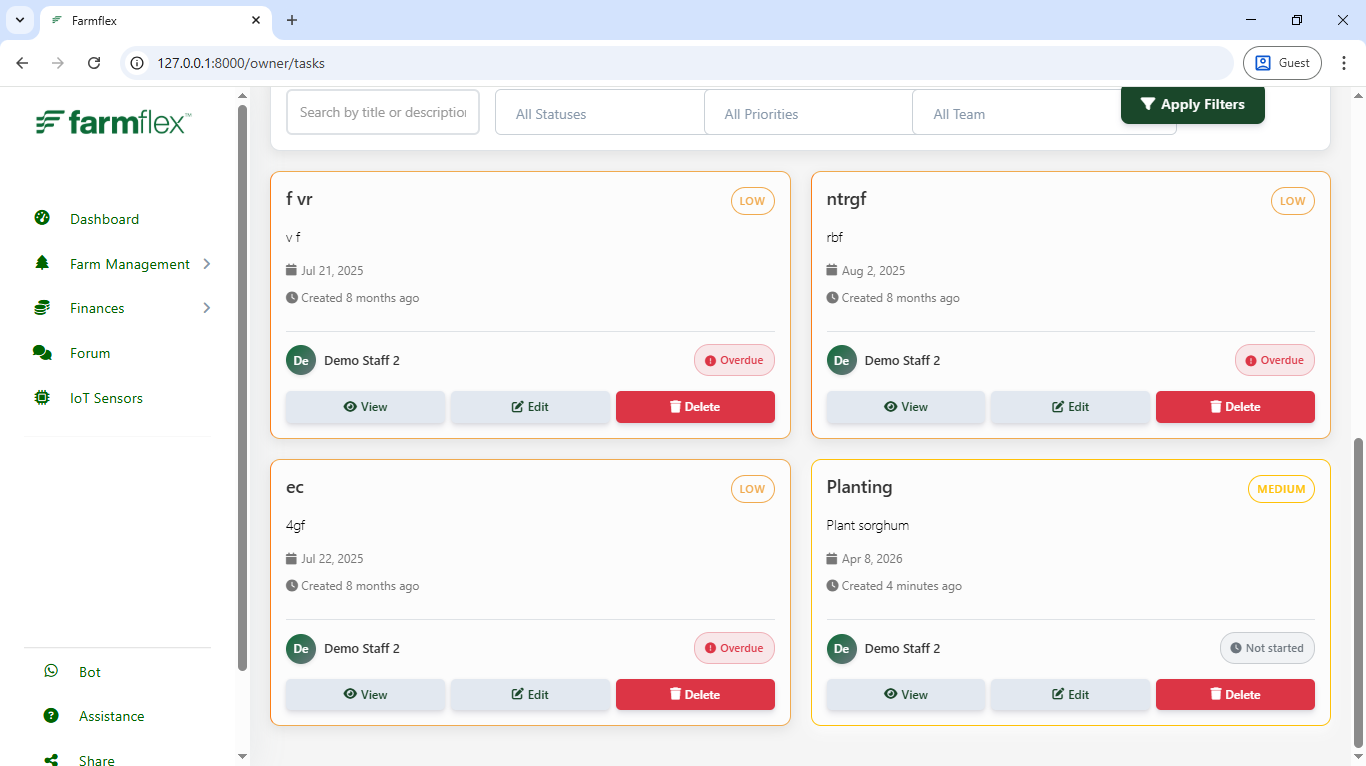The width and height of the screenshot is (1366, 766).
Task: Edit the ntrgf task
Action: point(1070,407)
